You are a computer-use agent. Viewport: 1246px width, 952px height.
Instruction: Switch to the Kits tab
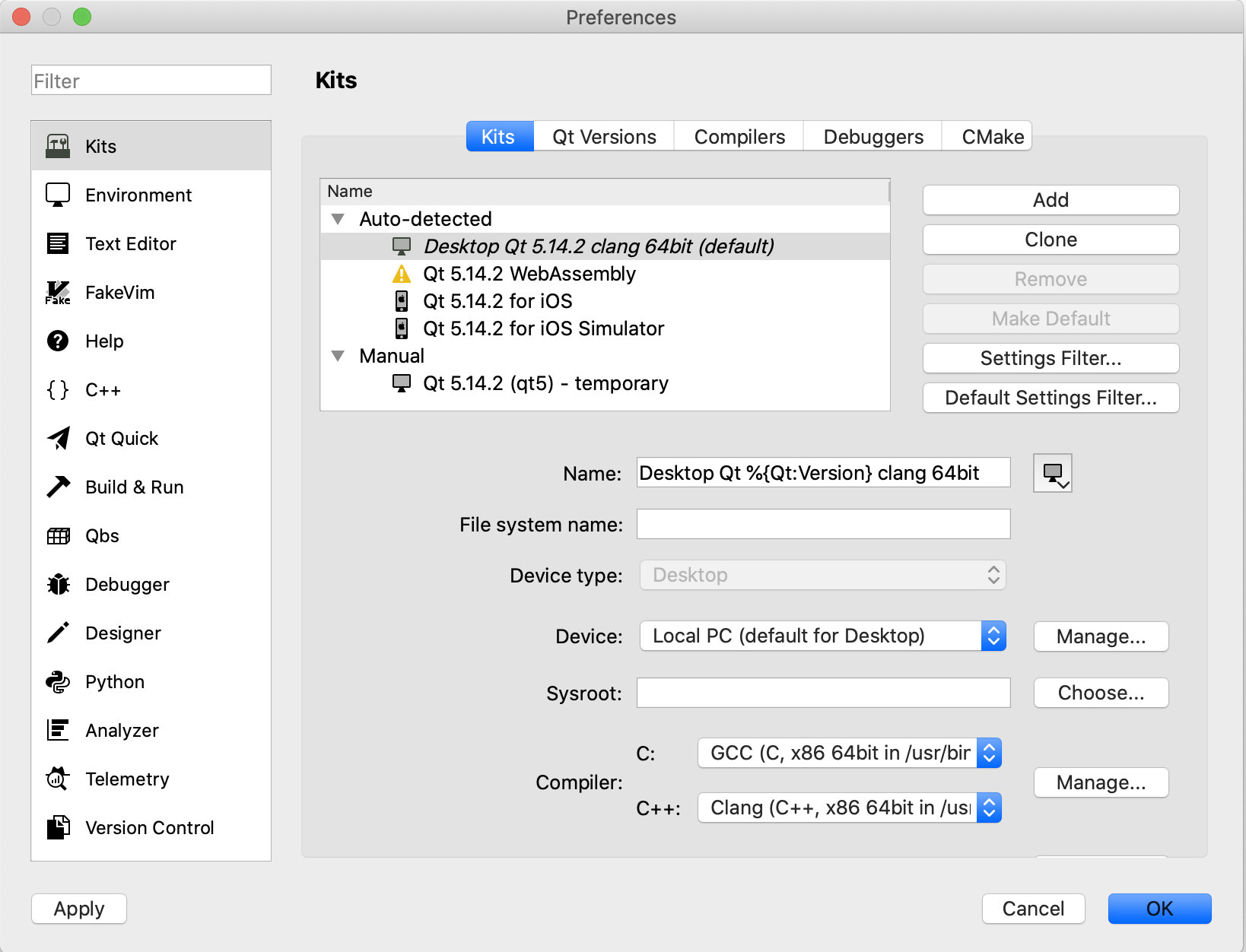499,137
